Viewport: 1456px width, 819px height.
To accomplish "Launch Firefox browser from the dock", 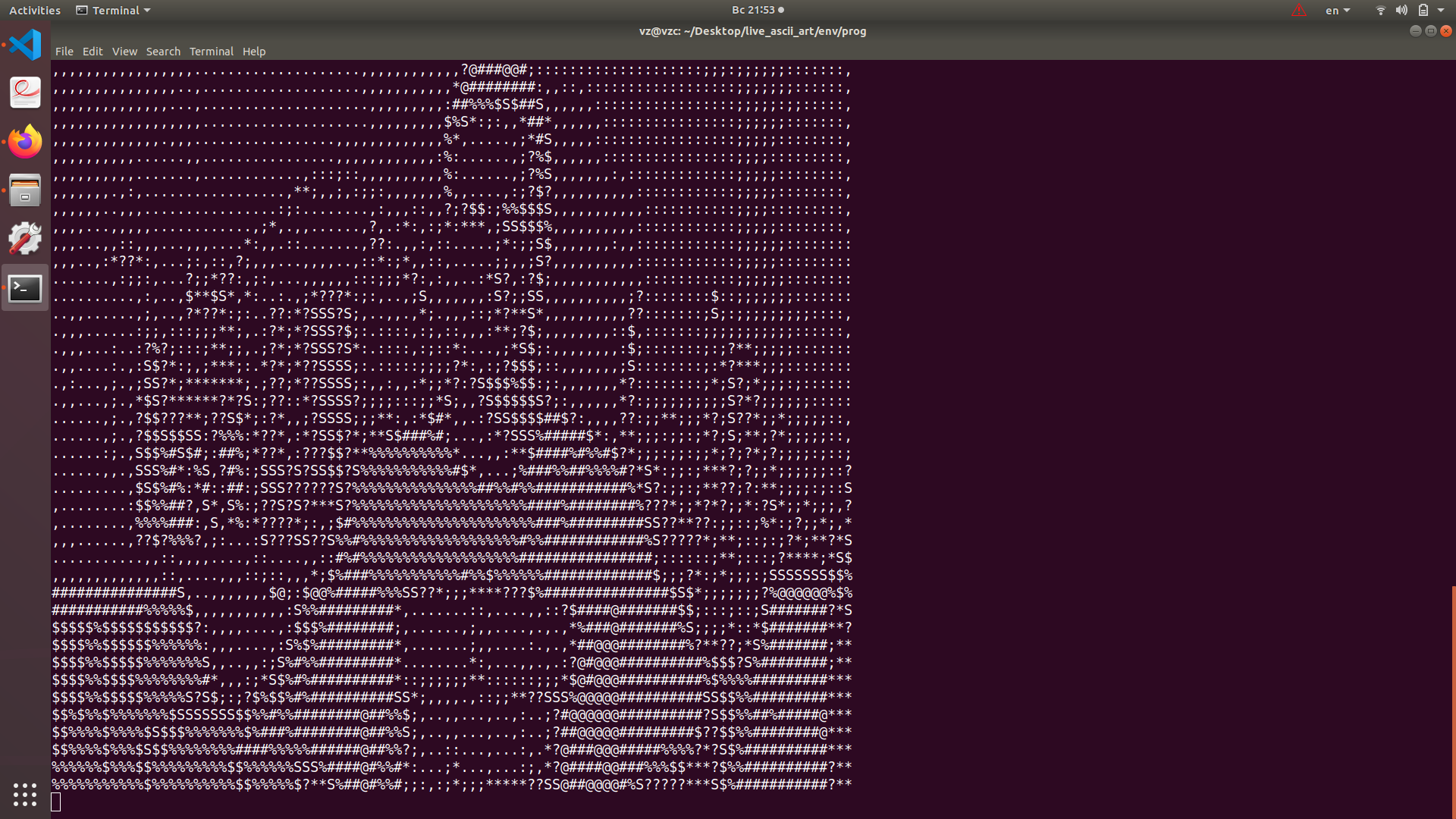I will click(x=25, y=142).
